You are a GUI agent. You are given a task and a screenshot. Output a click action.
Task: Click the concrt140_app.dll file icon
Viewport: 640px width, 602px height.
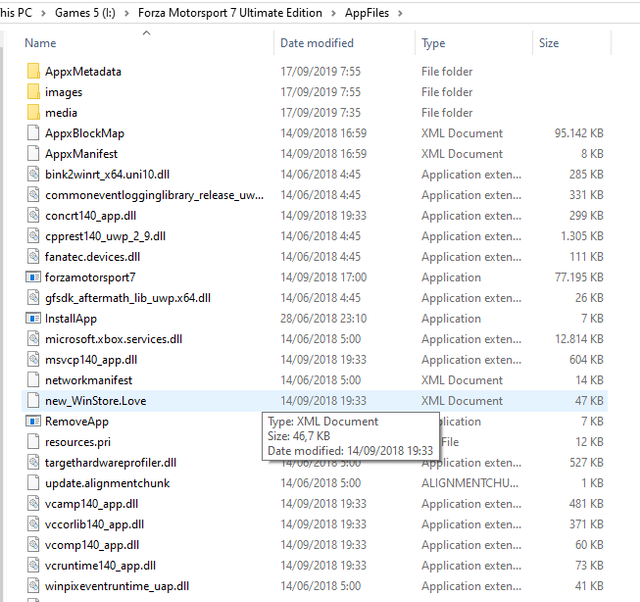pos(33,215)
